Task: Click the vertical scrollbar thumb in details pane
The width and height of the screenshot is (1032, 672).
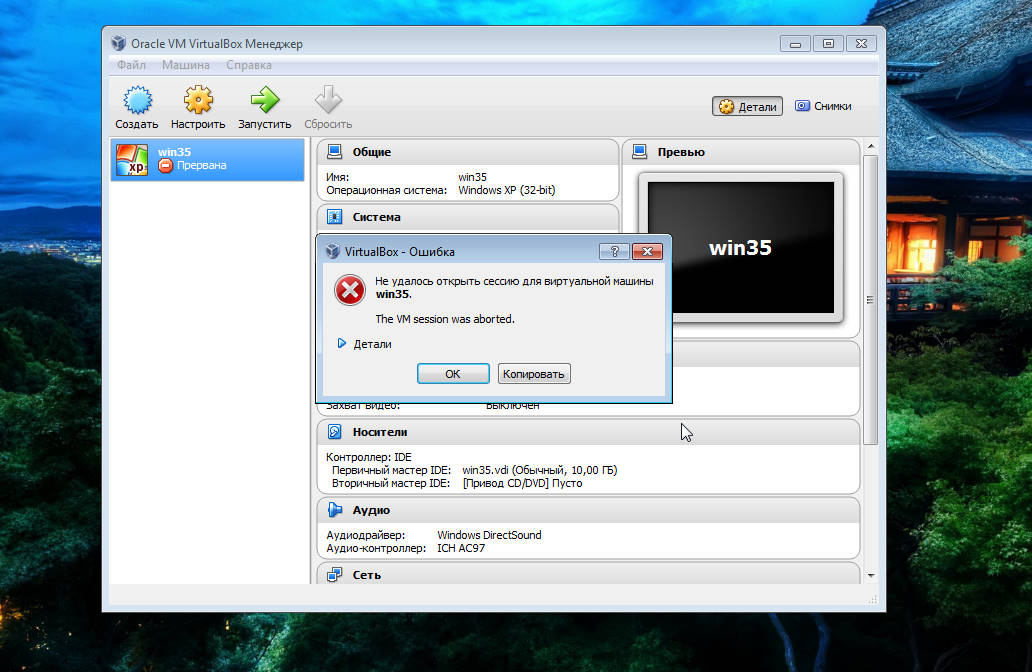Action: click(x=871, y=299)
